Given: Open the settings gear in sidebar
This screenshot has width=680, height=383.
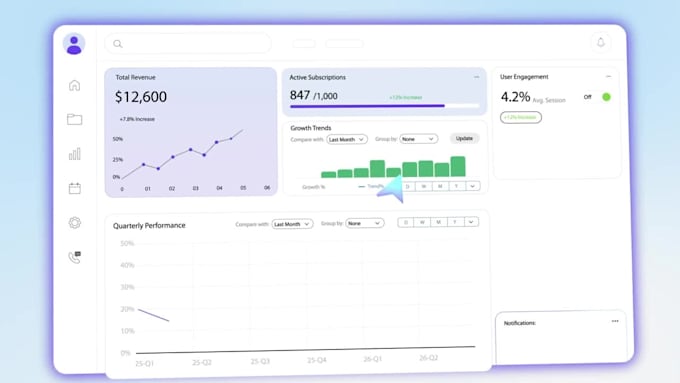Looking at the screenshot, I should pyautogui.click(x=75, y=223).
